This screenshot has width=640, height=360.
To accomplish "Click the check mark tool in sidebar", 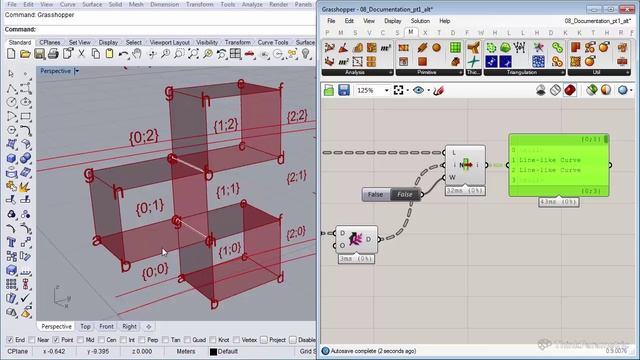I will (25, 298).
